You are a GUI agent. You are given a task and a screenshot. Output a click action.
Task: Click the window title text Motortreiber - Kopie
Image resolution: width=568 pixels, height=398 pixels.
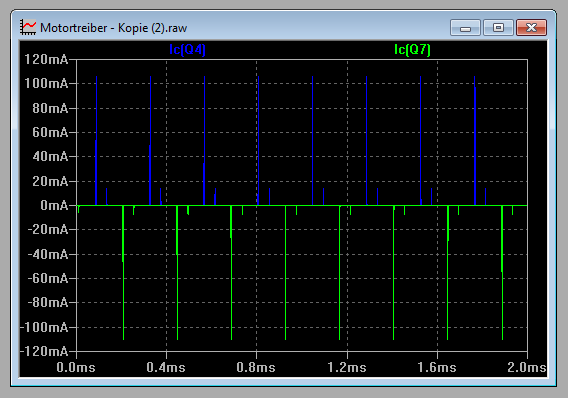93,28
